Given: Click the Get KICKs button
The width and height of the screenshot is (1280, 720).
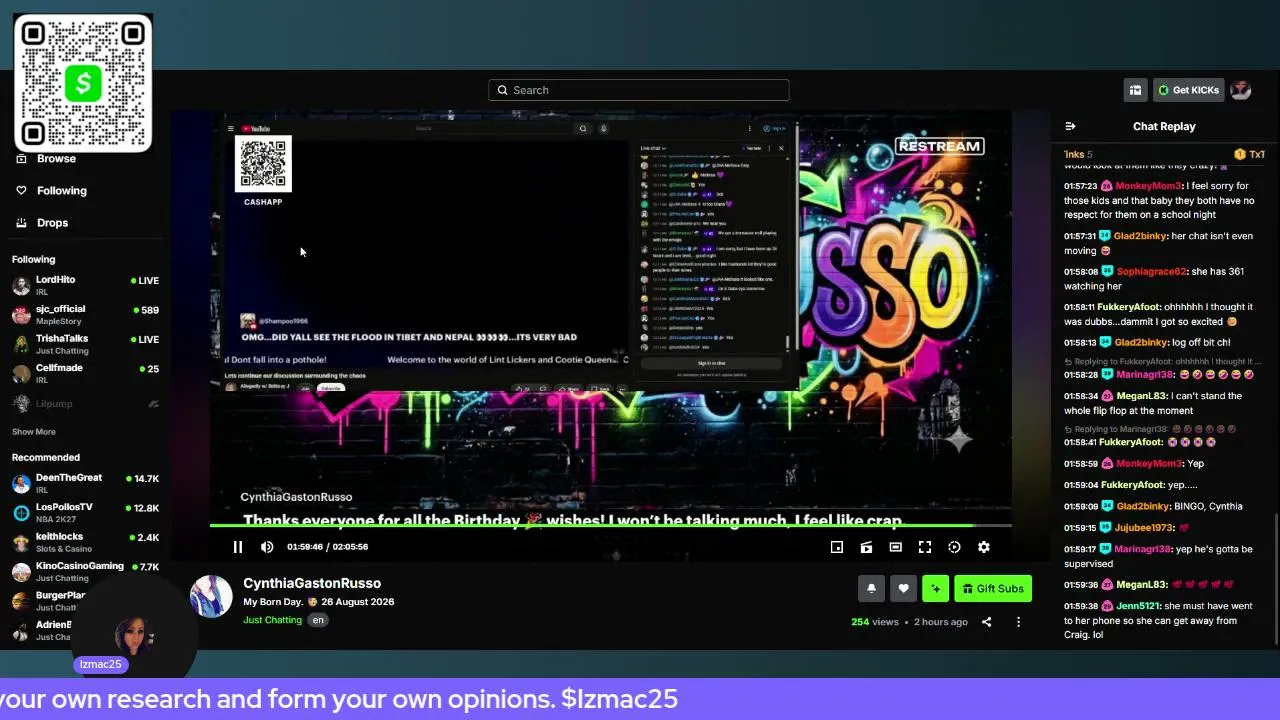Looking at the screenshot, I should (1189, 90).
